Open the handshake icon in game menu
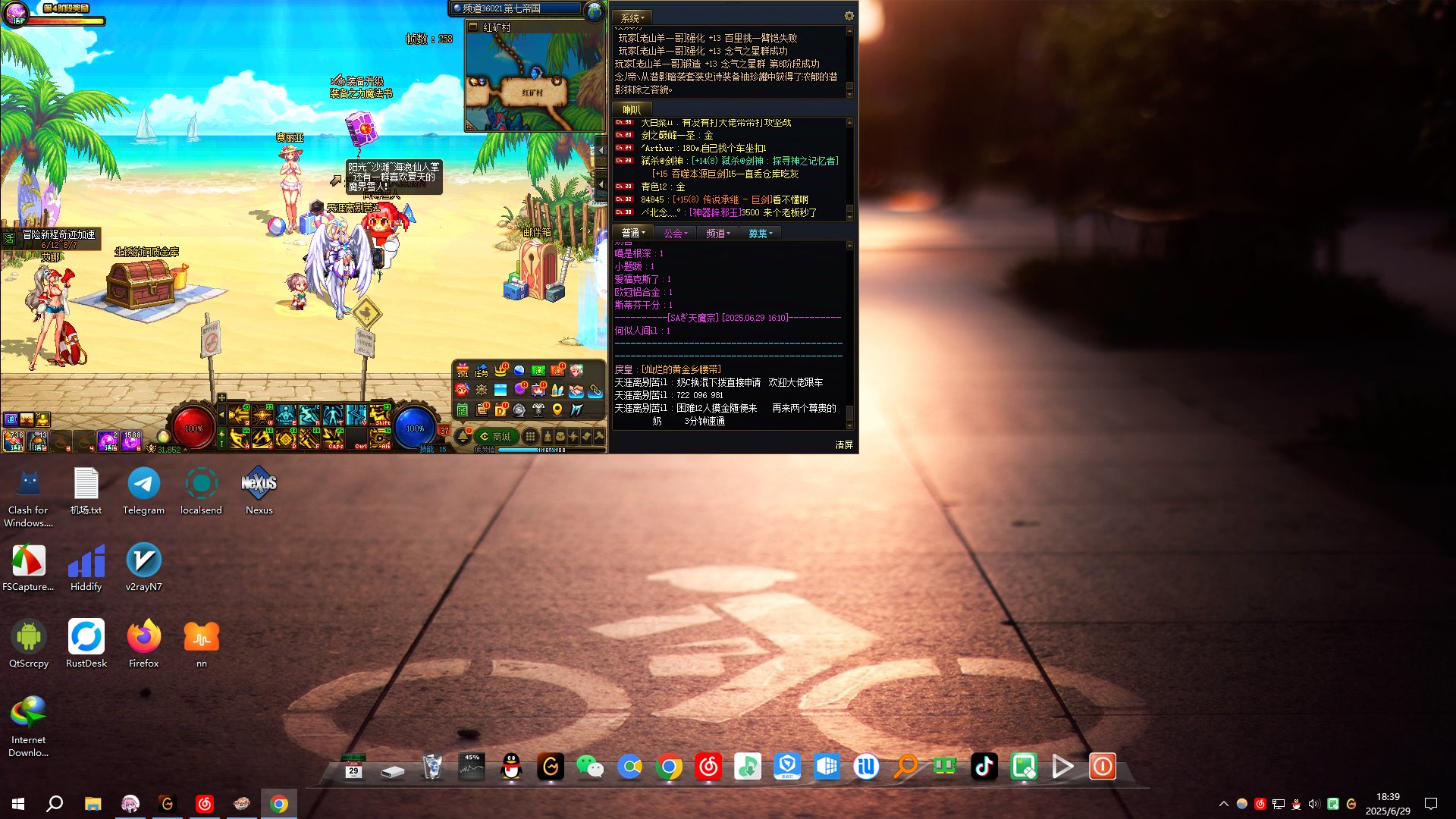Image resolution: width=1456 pixels, height=819 pixels. (576, 391)
